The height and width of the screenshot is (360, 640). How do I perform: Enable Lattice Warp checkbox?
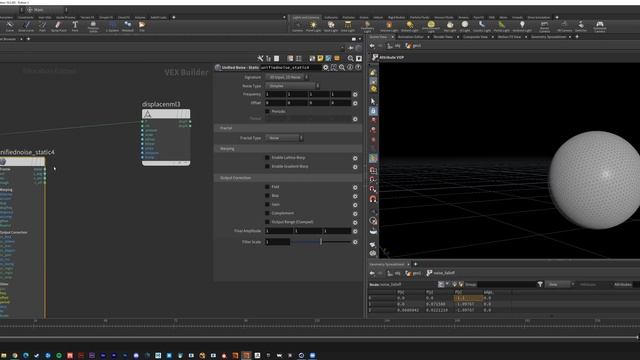click(x=267, y=158)
